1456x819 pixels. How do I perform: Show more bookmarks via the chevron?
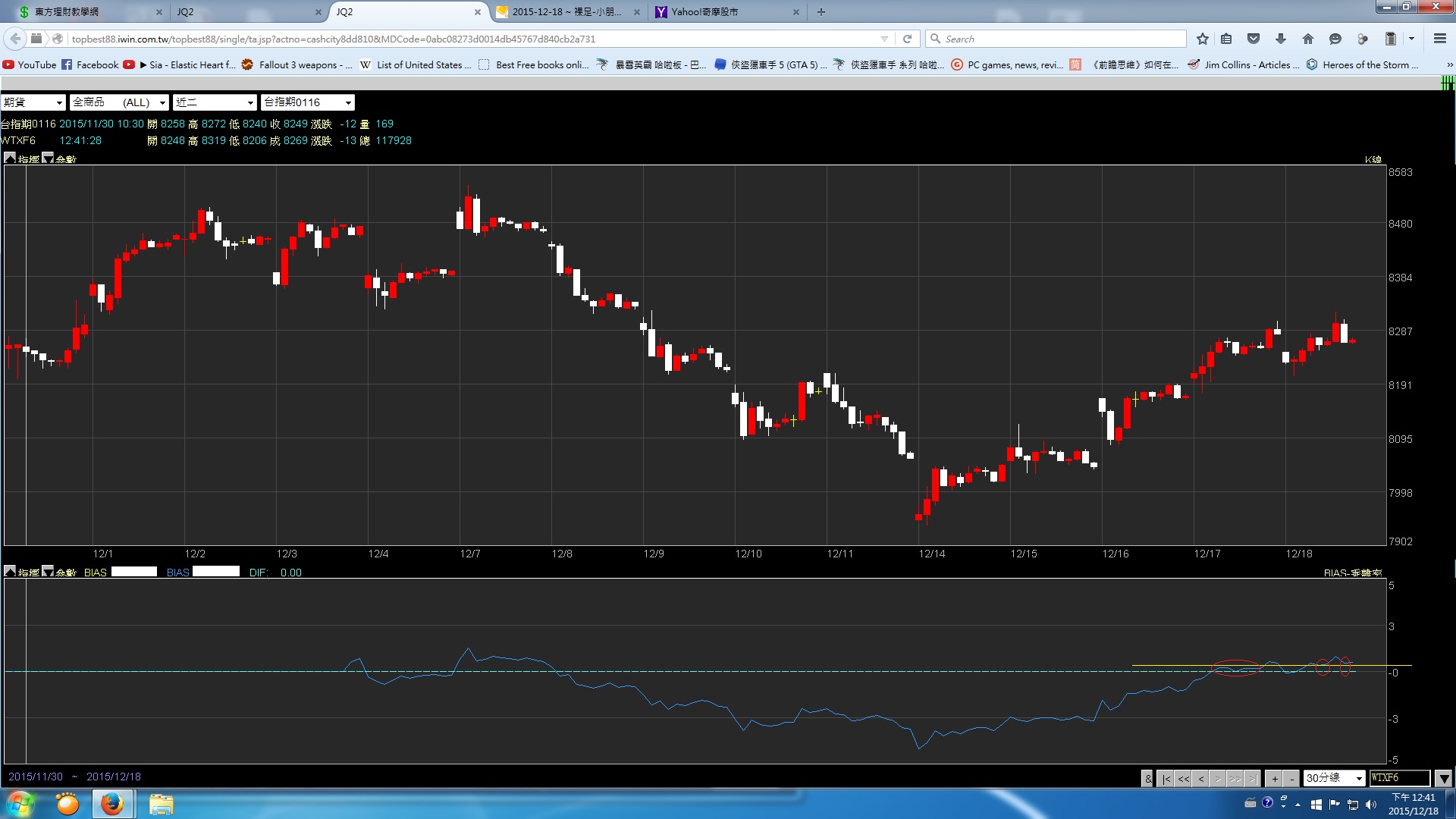coord(1449,65)
